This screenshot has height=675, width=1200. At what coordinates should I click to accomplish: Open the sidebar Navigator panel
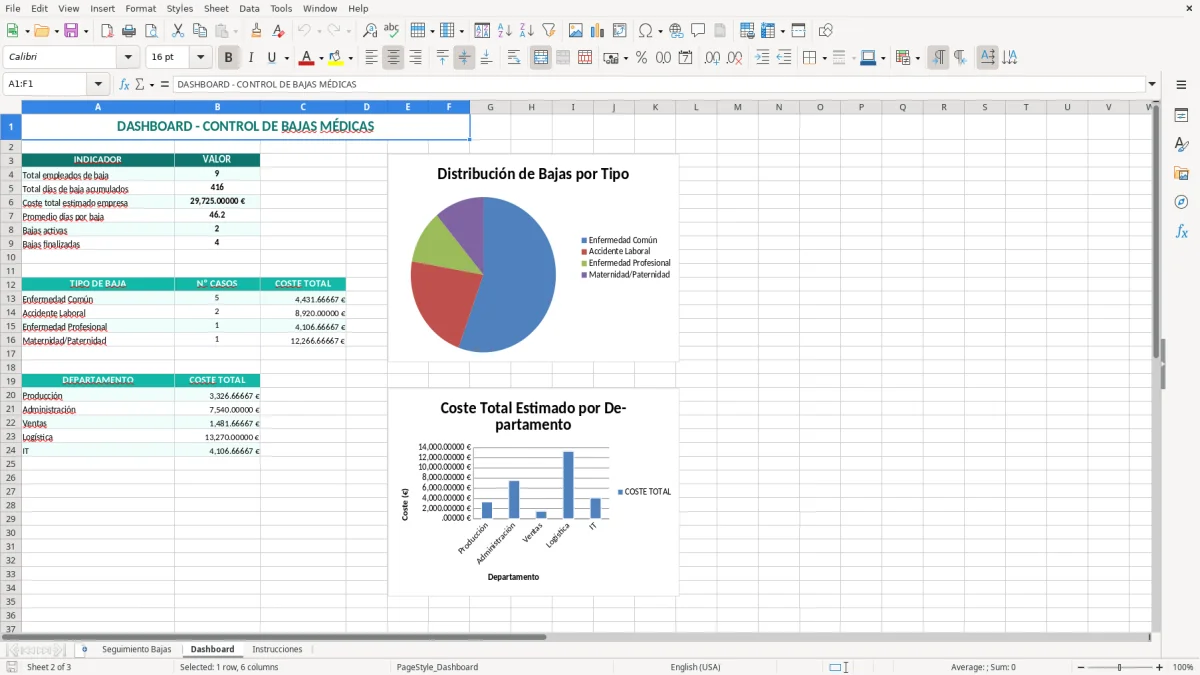click(1181, 202)
